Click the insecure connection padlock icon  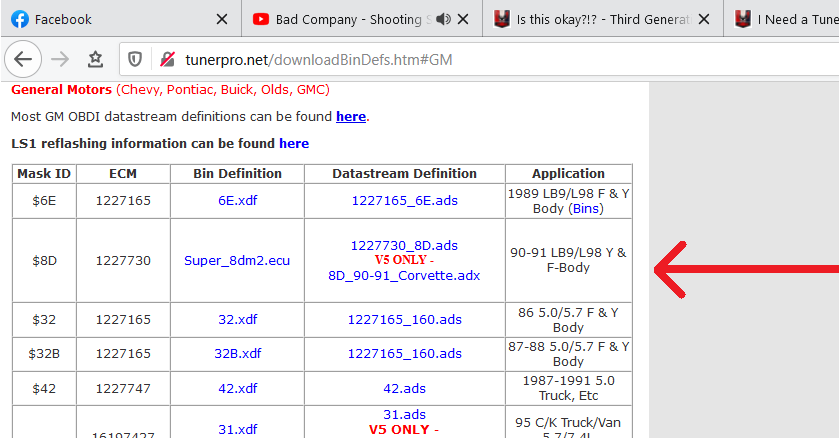pyautogui.click(x=166, y=60)
